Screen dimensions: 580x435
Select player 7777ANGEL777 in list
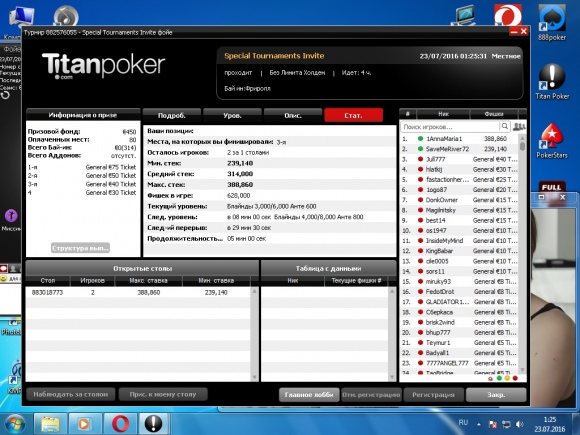[x=459, y=363]
